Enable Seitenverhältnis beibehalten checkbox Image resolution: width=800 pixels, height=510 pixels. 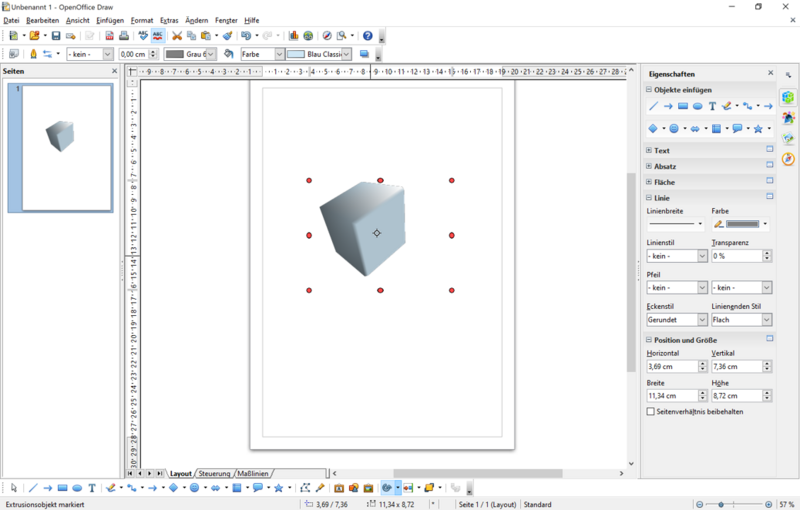[x=651, y=411]
